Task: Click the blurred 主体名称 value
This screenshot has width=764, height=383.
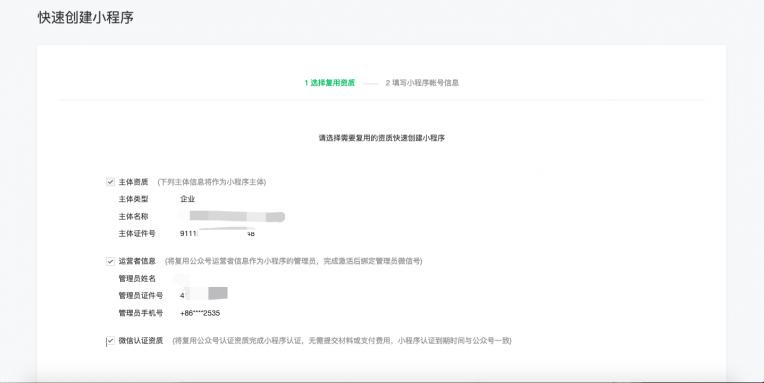Action: [232, 216]
